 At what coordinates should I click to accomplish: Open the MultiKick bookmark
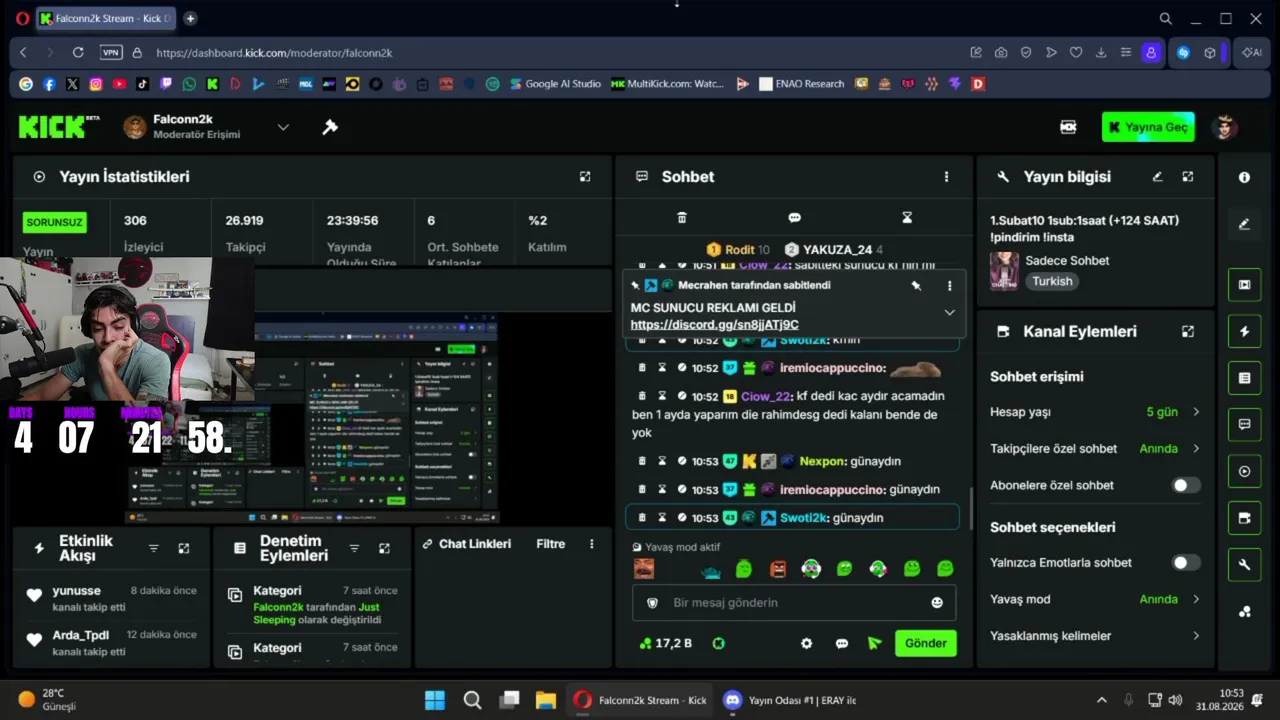coord(667,84)
